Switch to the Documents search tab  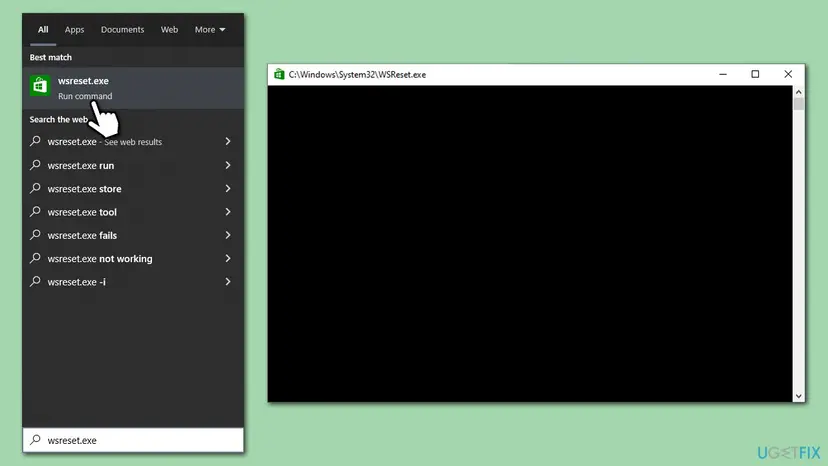coord(122,30)
